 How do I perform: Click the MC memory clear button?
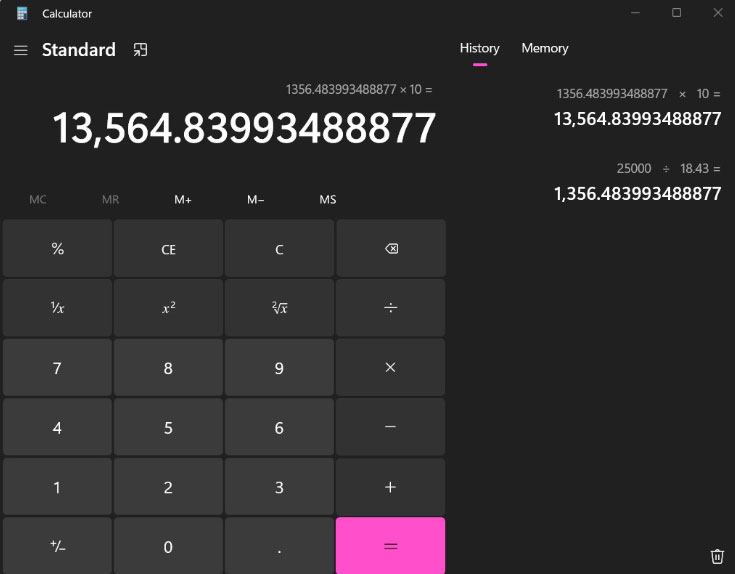(38, 200)
